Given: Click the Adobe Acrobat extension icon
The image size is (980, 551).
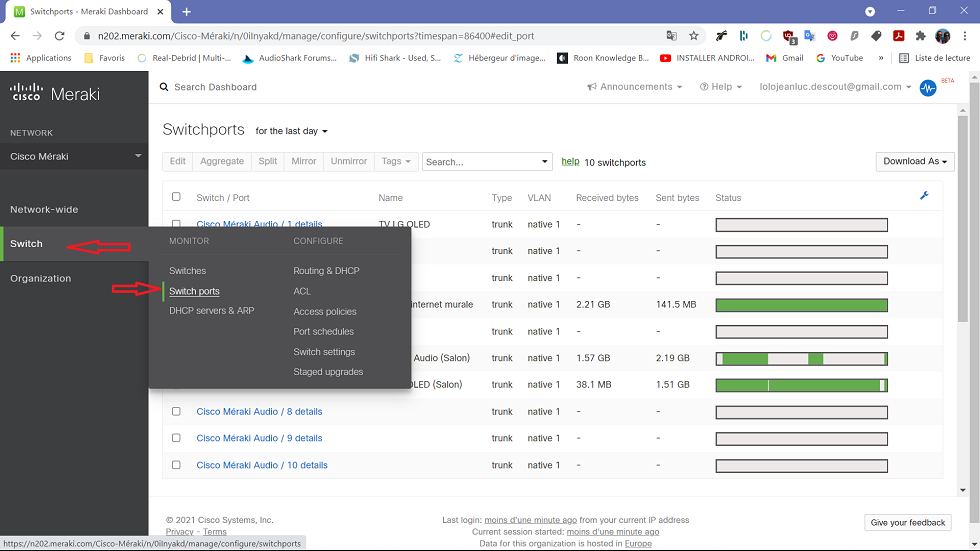Looking at the screenshot, I should (899, 36).
